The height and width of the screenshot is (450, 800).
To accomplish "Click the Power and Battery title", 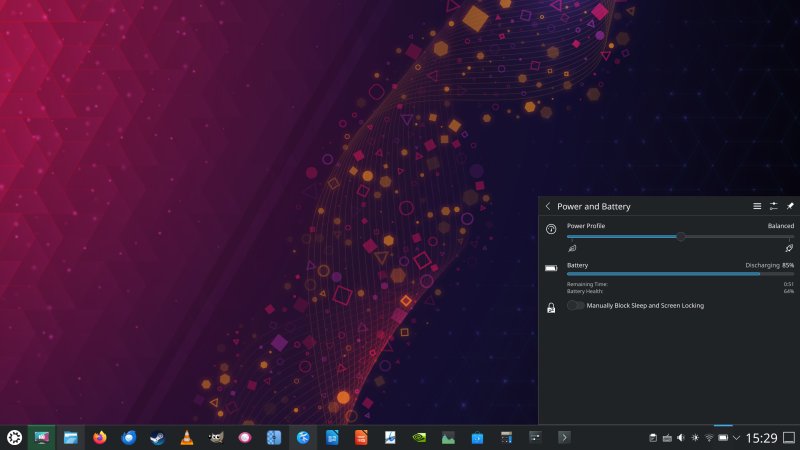I will click(594, 206).
